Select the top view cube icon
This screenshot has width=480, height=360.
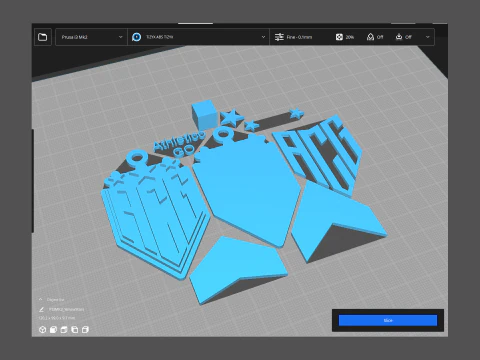click(x=64, y=330)
